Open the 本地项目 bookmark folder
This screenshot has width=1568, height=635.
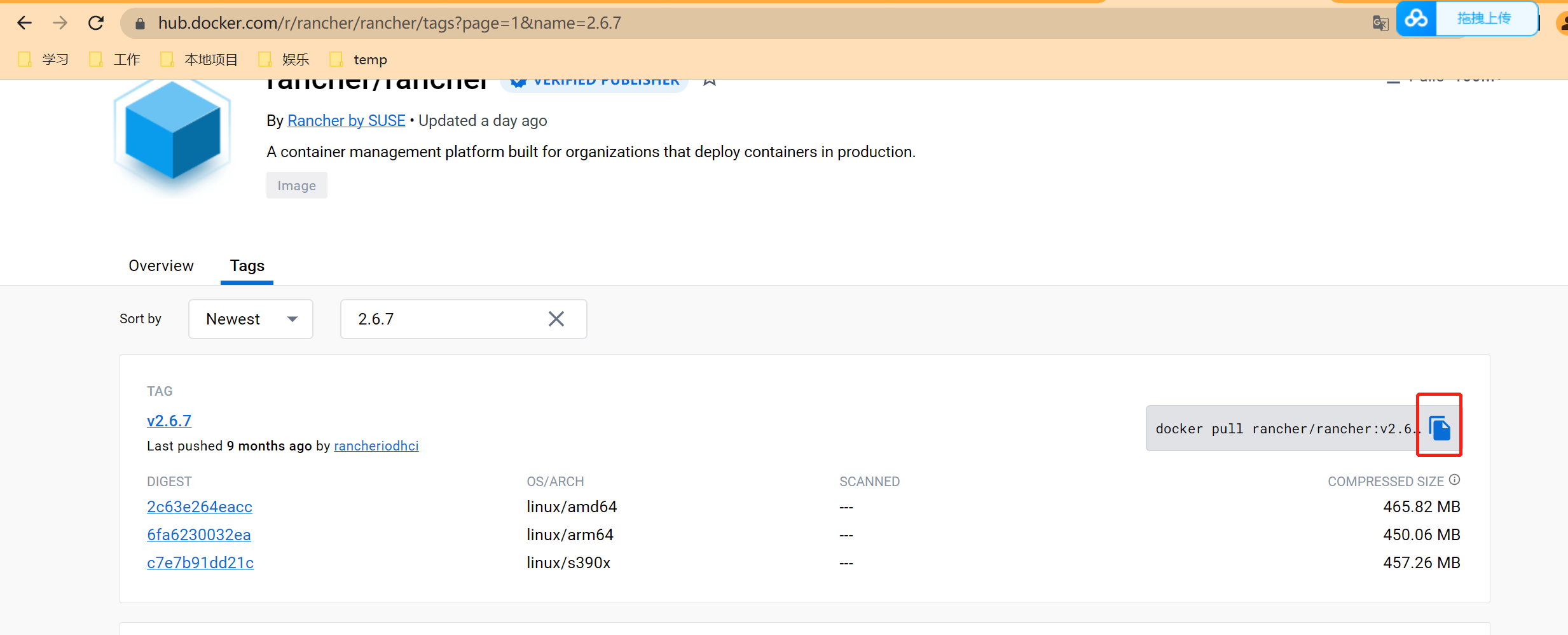[x=199, y=60]
